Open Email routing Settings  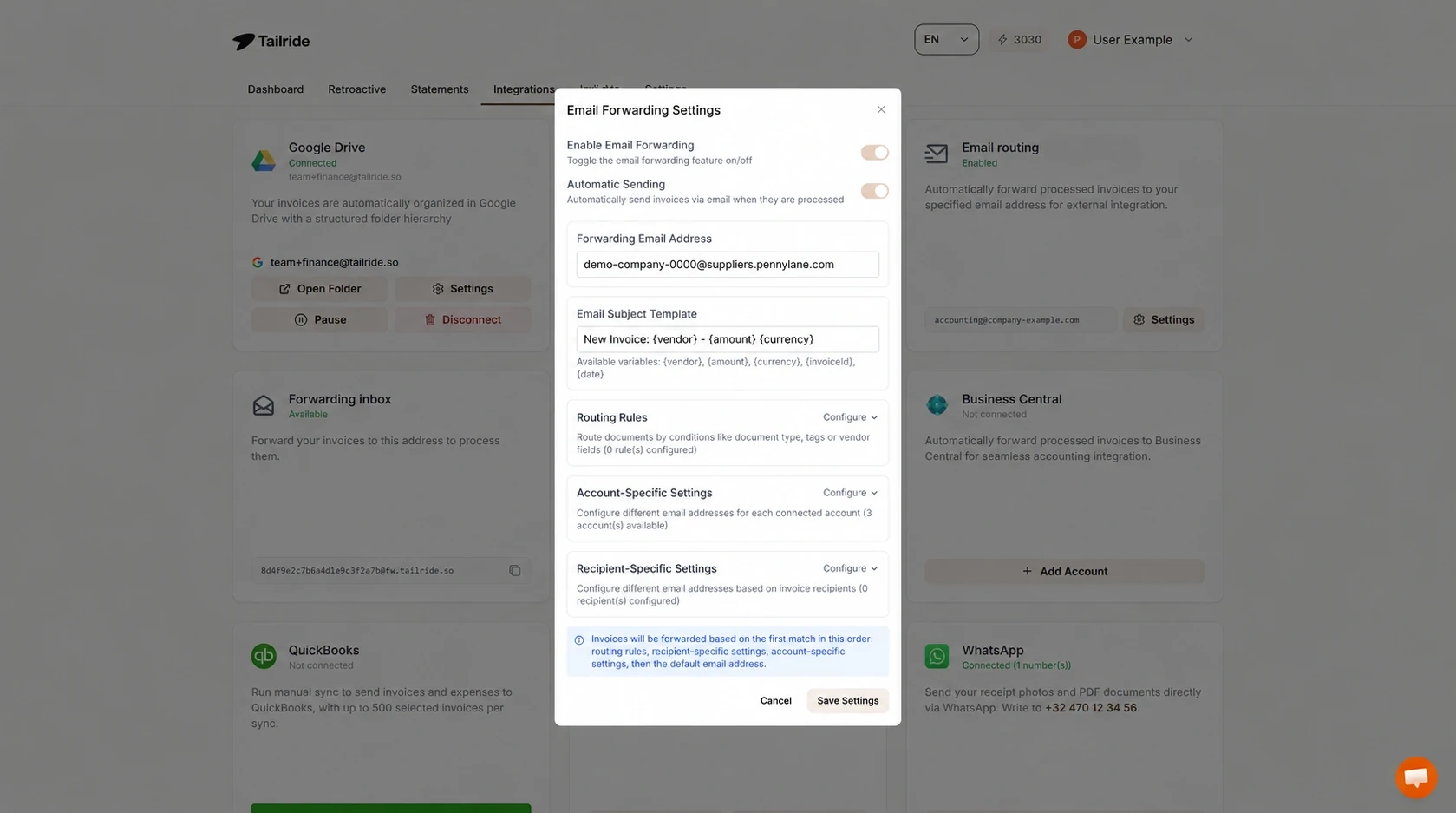coord(1164,320)
